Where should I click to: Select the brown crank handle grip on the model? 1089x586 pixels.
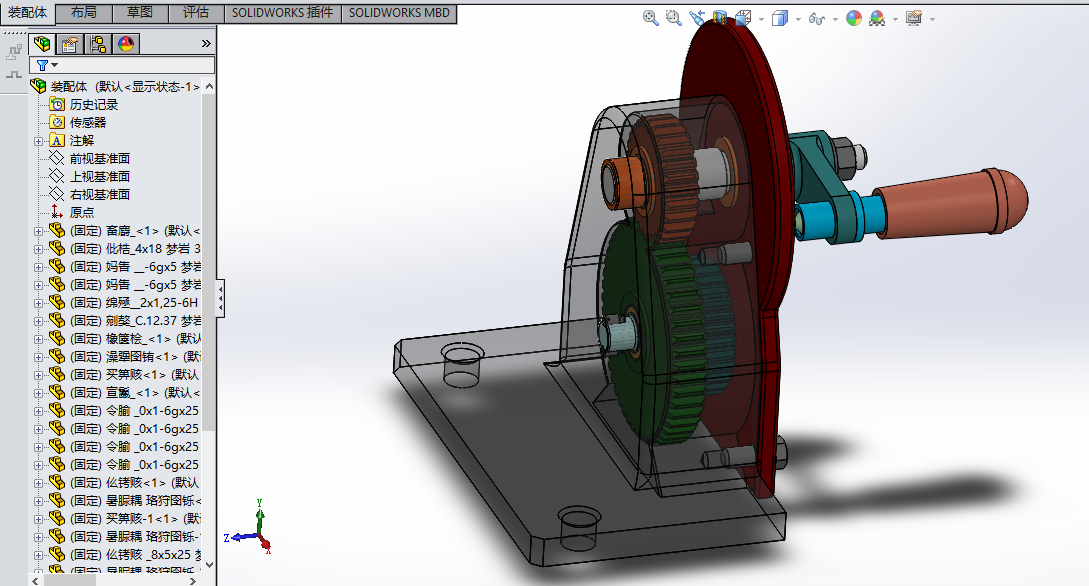pyautogui.click(x=951, y=203)
